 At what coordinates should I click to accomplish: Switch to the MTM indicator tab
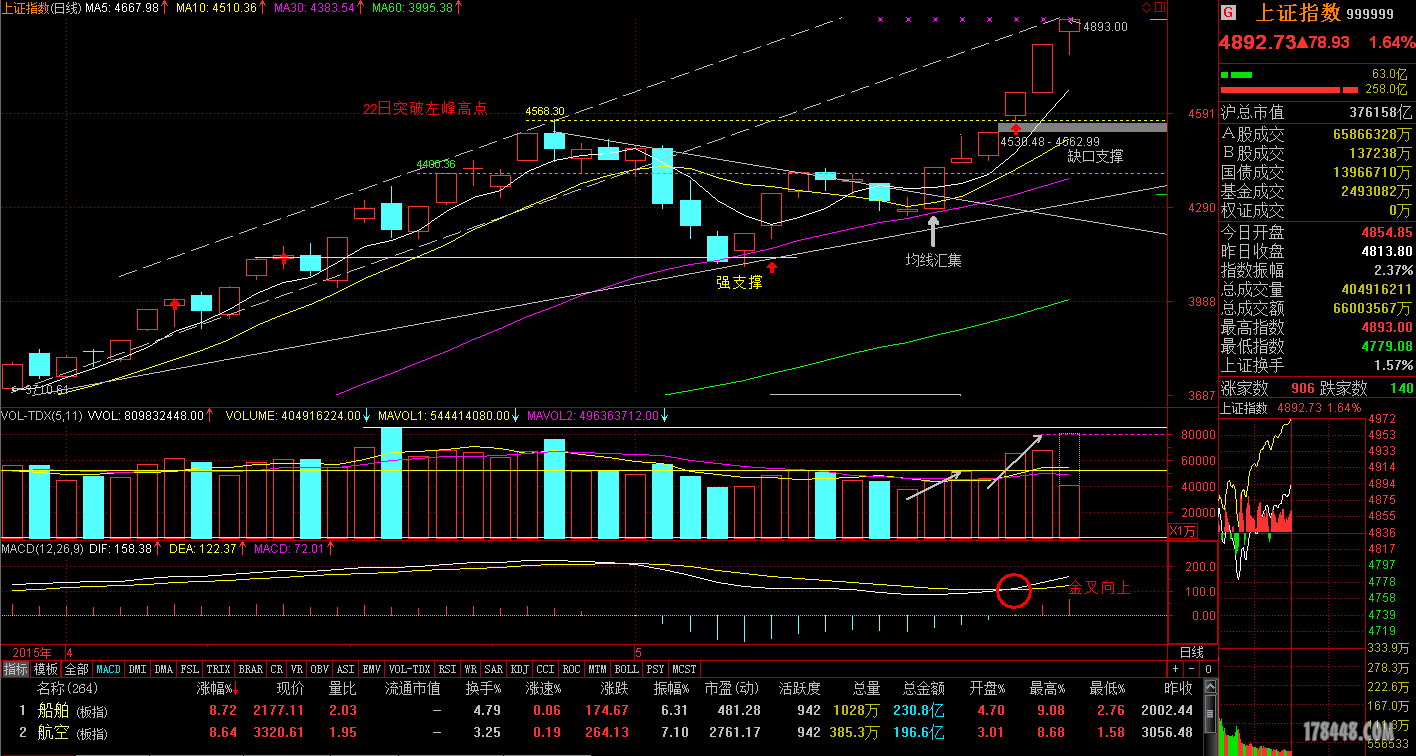pos(598,669)
